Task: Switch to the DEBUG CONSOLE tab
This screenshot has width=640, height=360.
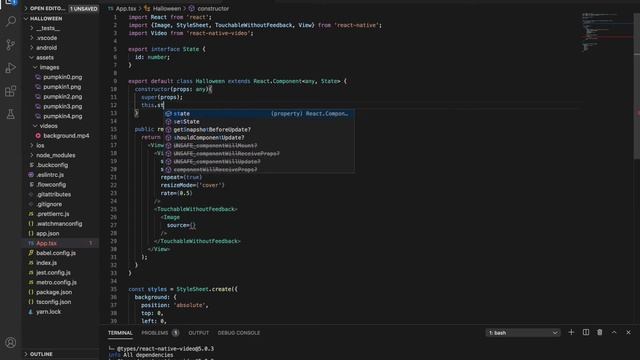Action: click(239, 333)
